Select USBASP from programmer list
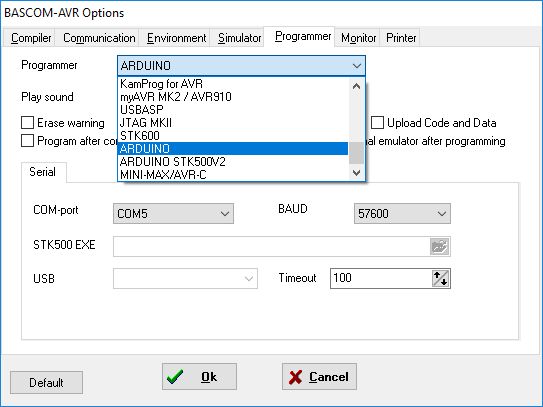543x407 pixels. pos(233,110)
